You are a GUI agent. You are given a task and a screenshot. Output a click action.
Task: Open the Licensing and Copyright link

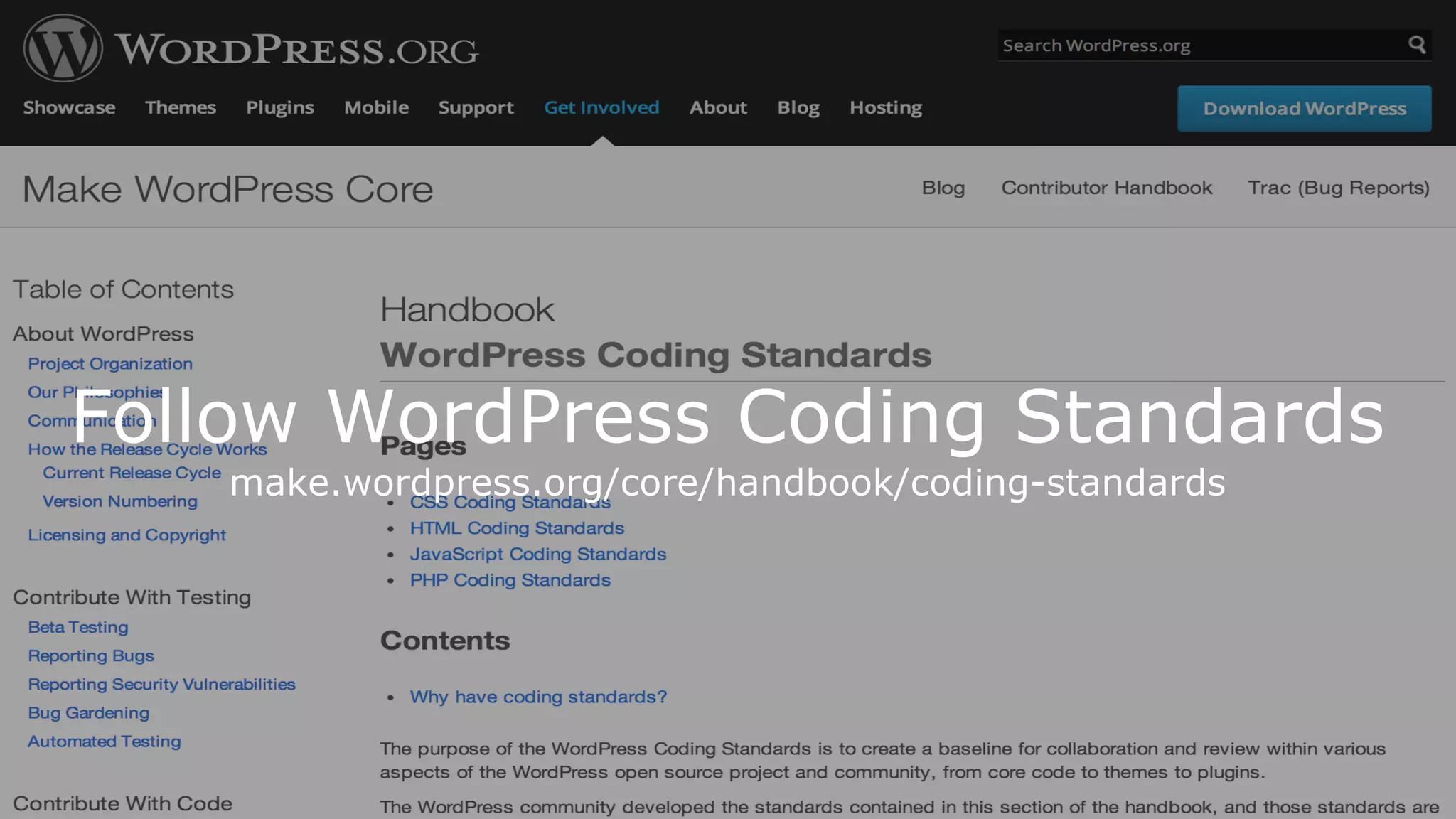127,535
